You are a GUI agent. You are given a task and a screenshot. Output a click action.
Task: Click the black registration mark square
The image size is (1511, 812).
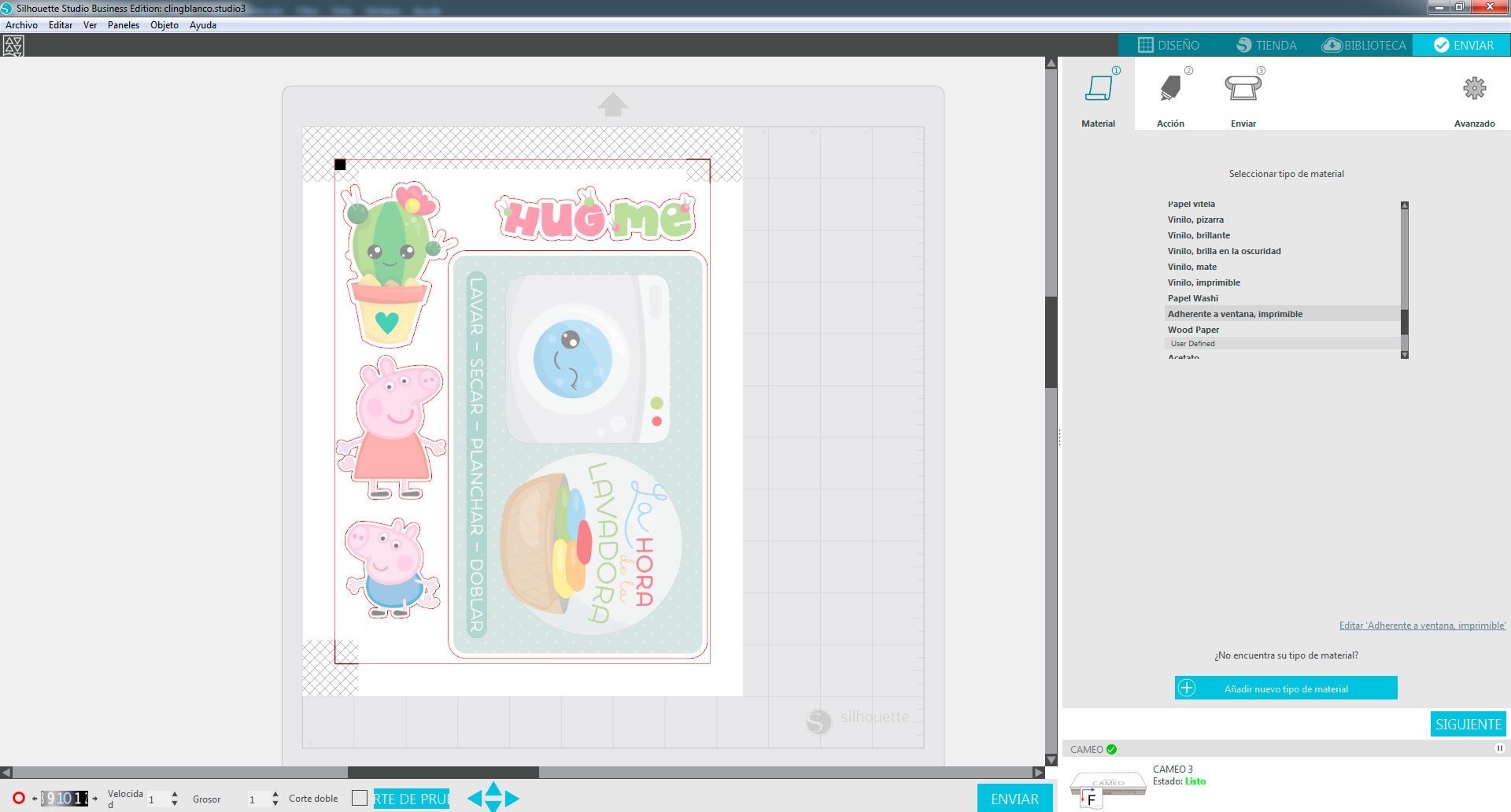tap(340, 164)
